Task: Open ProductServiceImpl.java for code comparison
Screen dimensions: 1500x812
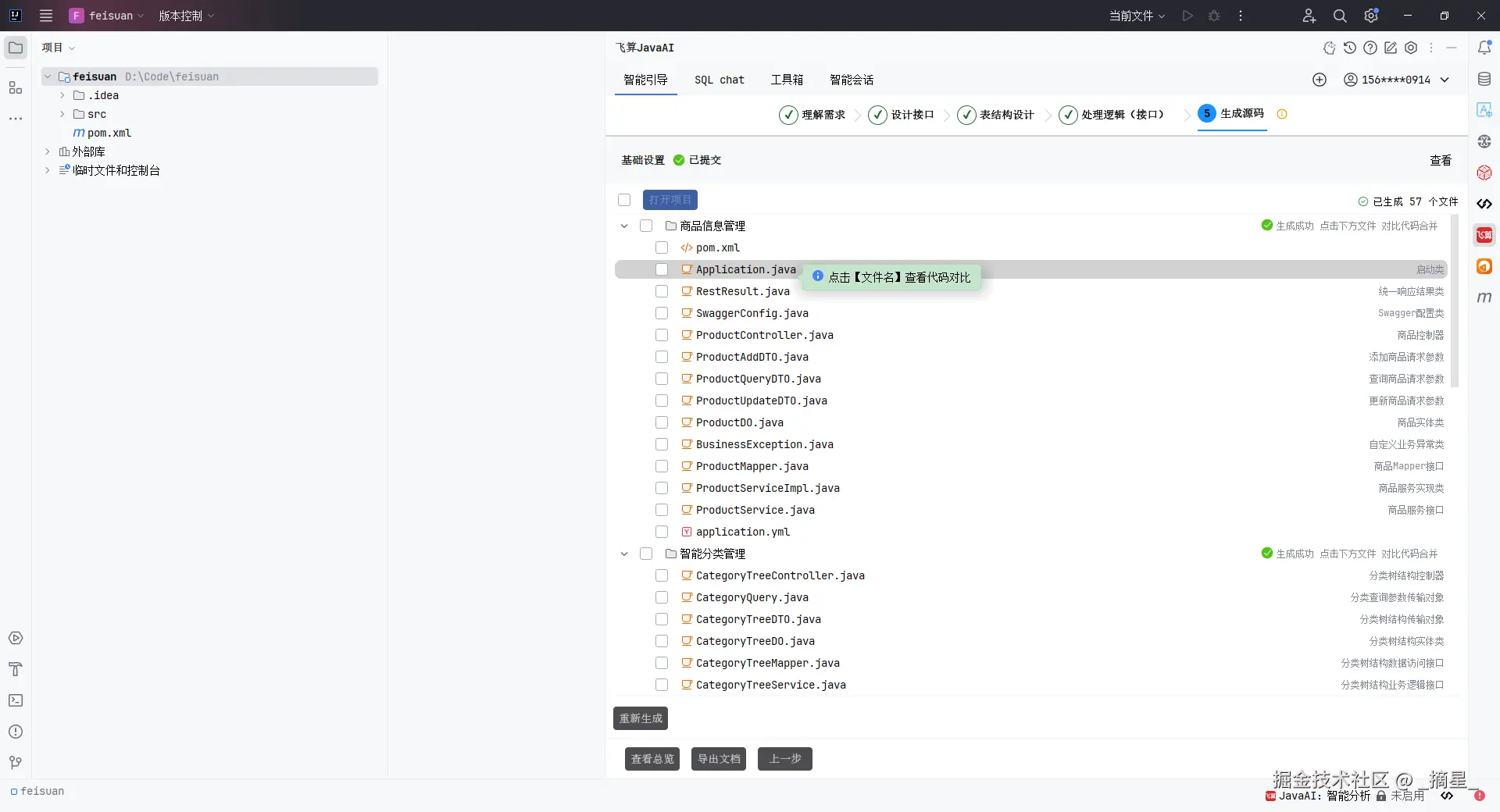Action: coord(768,488)
